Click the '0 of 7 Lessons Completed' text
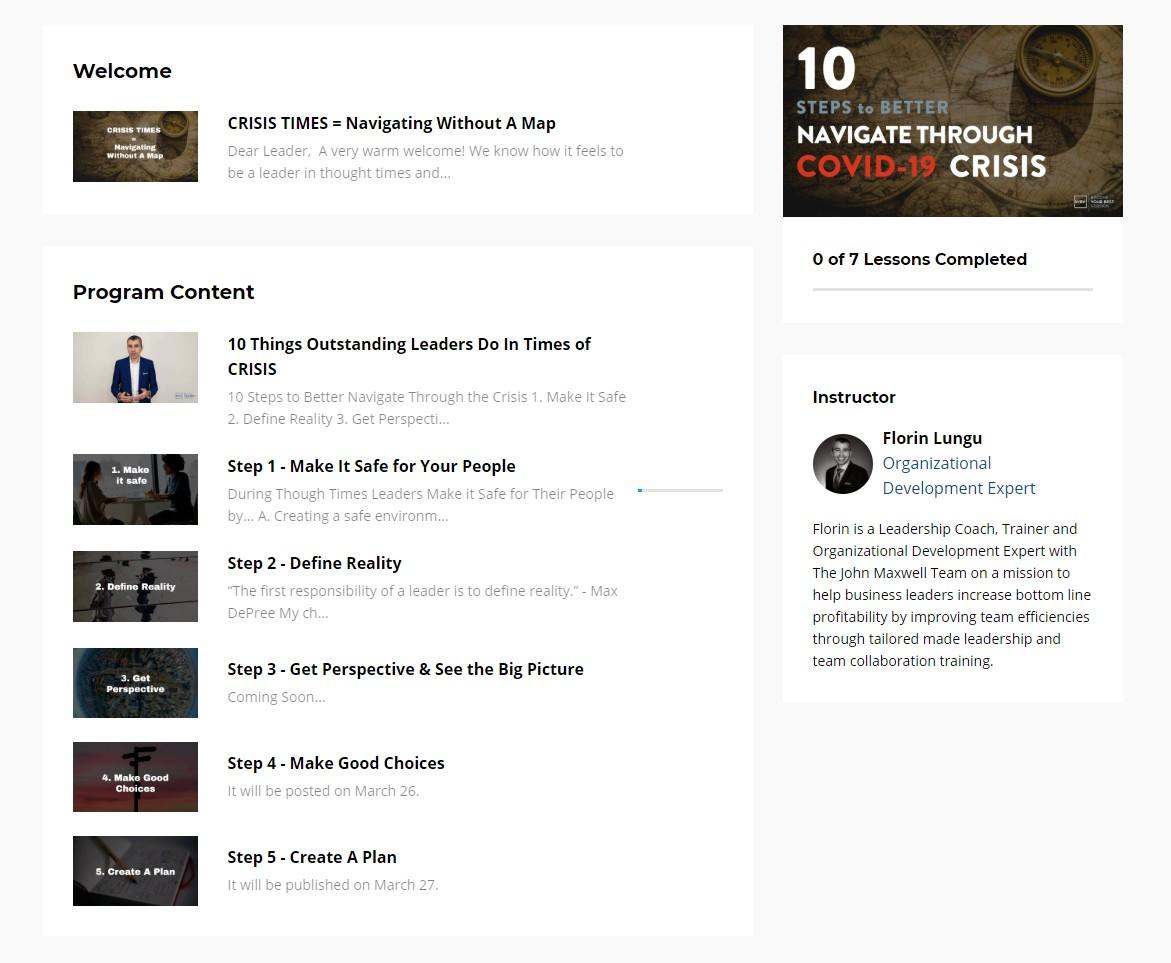 click(919, 259)
